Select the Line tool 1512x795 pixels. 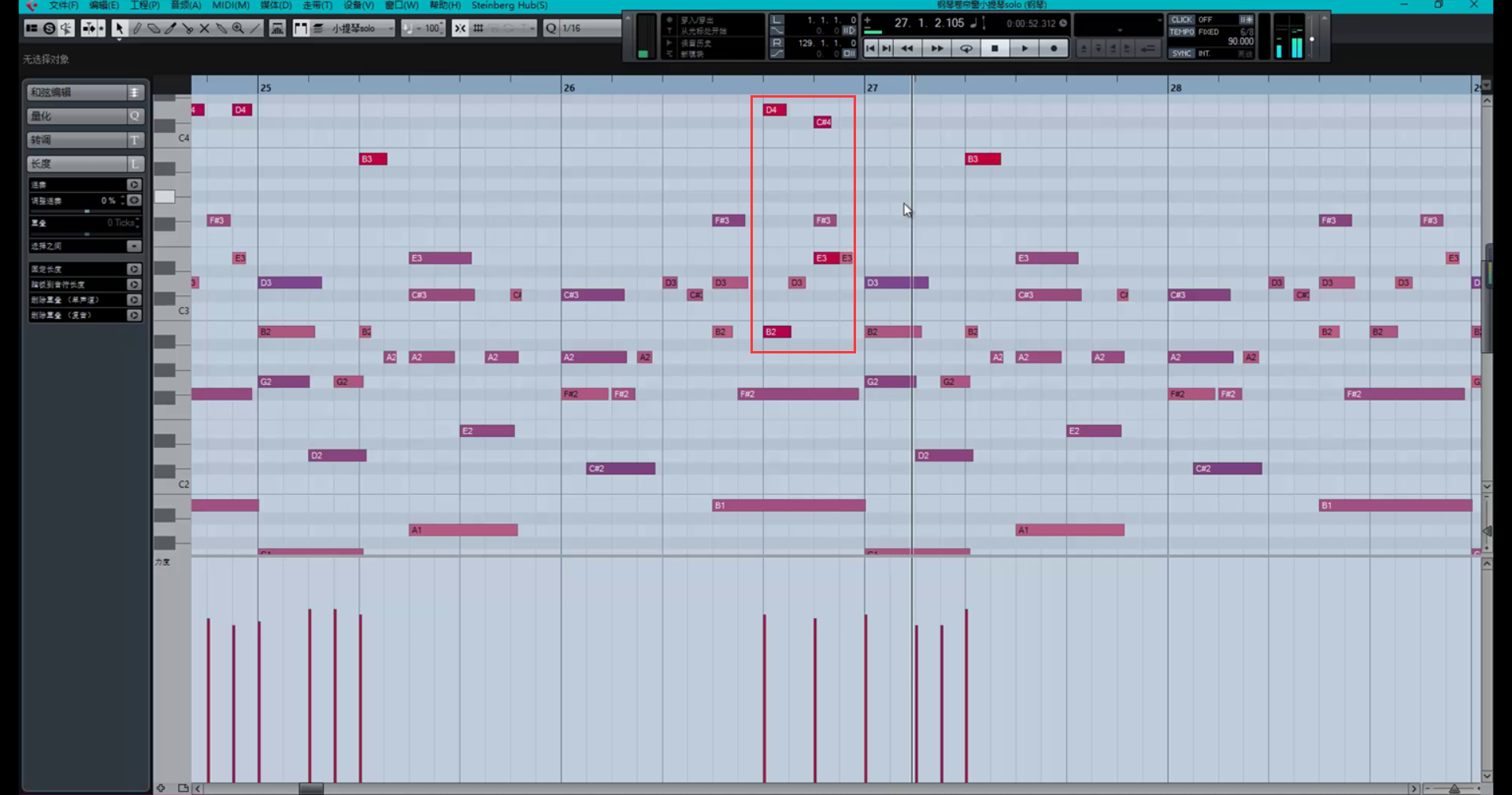coord(255,28)
